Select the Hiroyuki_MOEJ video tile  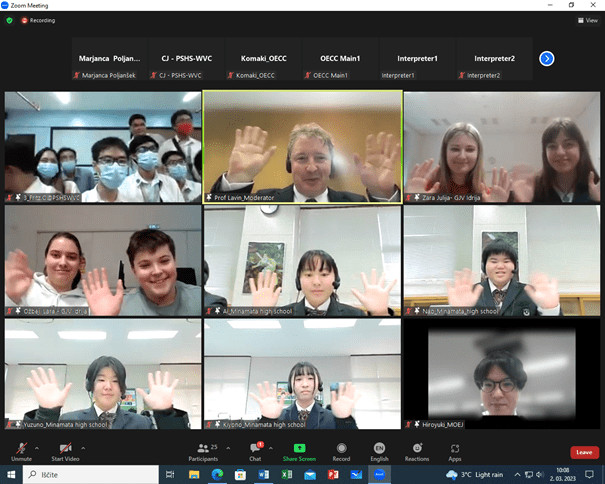click(x=502, y=374)
